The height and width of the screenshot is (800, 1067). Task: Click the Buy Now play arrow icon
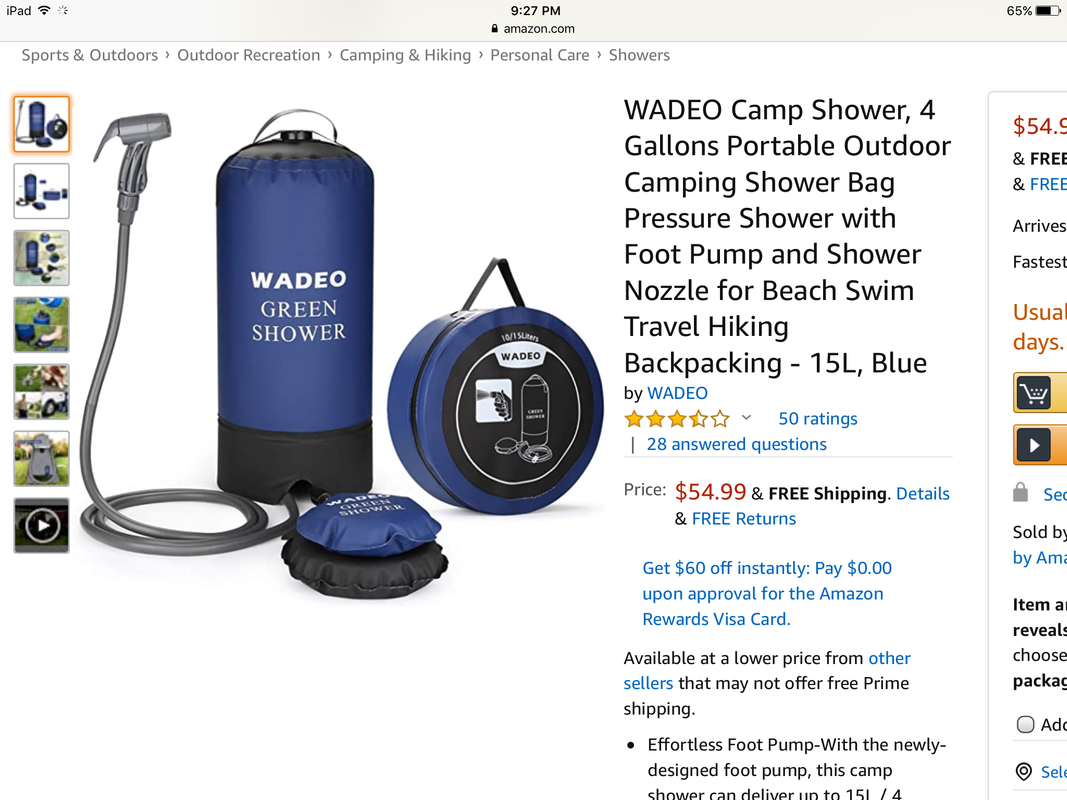pos(1034,445)
